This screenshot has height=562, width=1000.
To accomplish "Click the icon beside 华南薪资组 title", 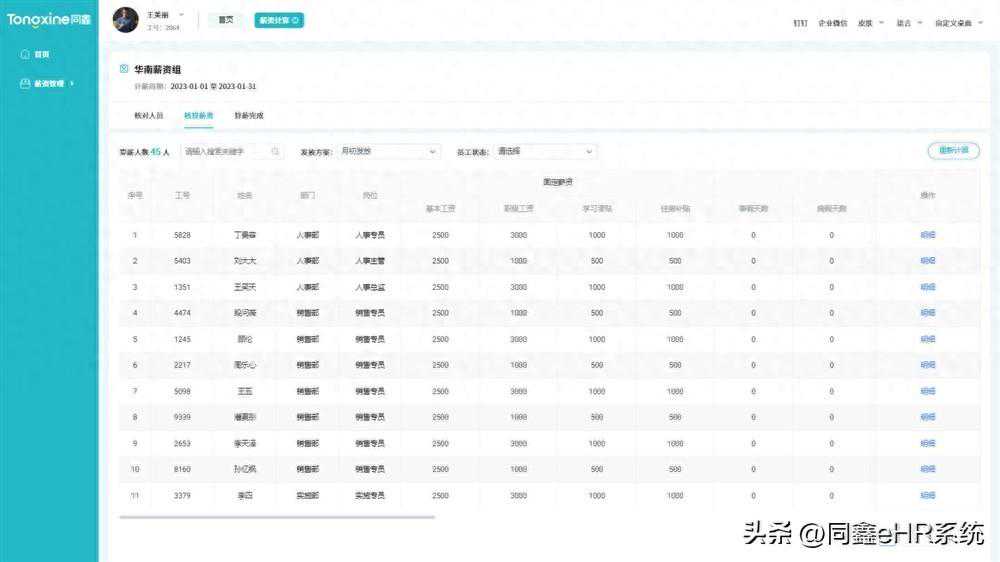I will click(x=124, y=69).
